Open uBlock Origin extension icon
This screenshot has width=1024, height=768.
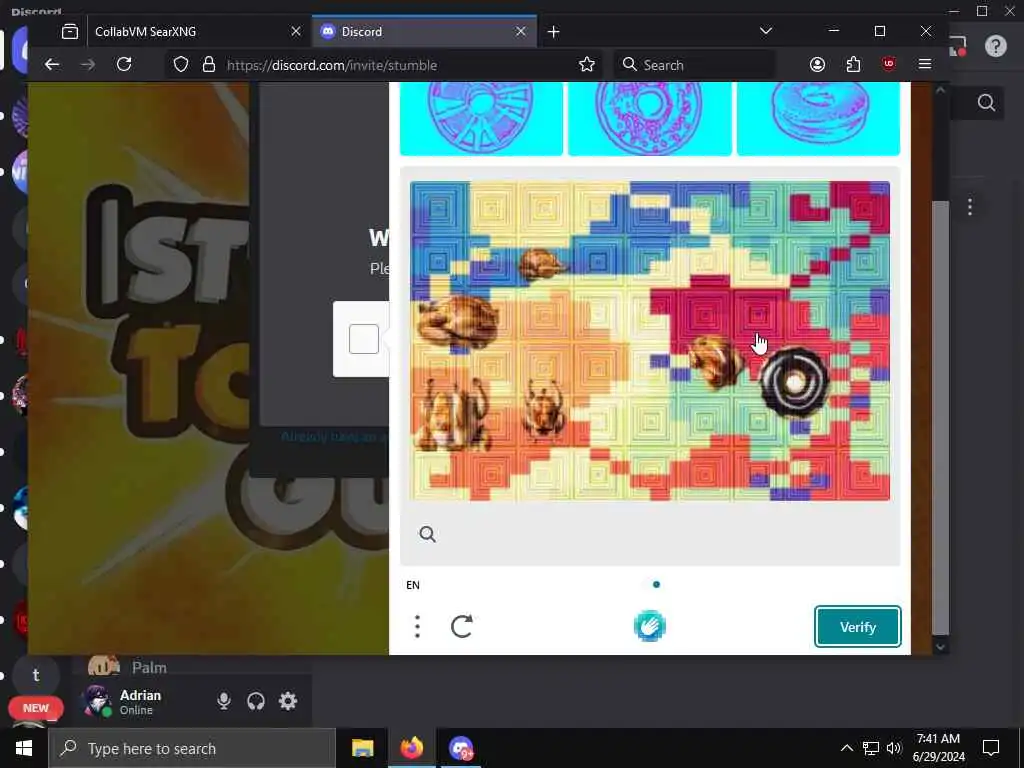pyautogui.click(x=889, y=64)
